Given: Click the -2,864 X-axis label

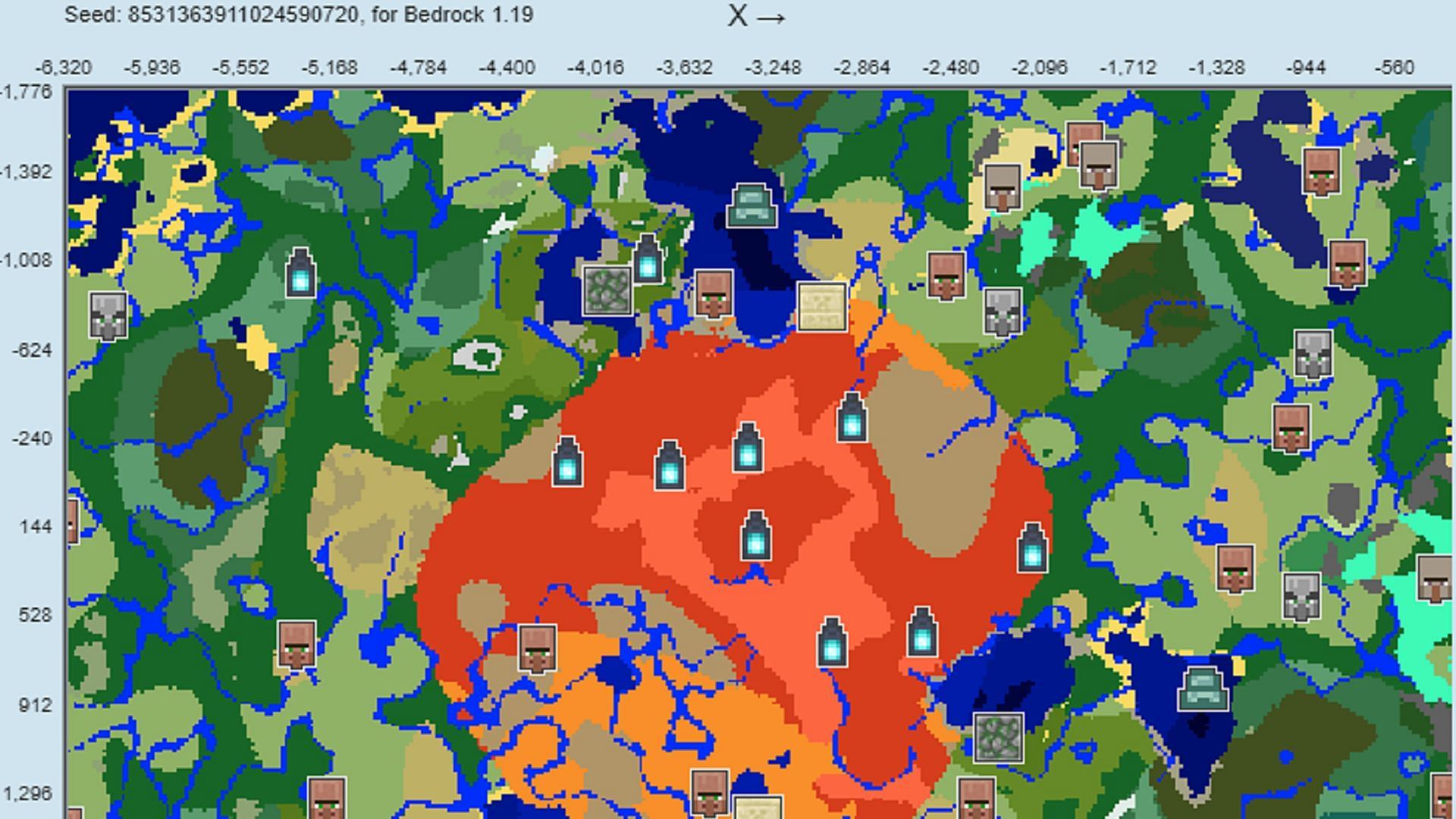Looking at the screenshot, I should [x=861, y=67].
